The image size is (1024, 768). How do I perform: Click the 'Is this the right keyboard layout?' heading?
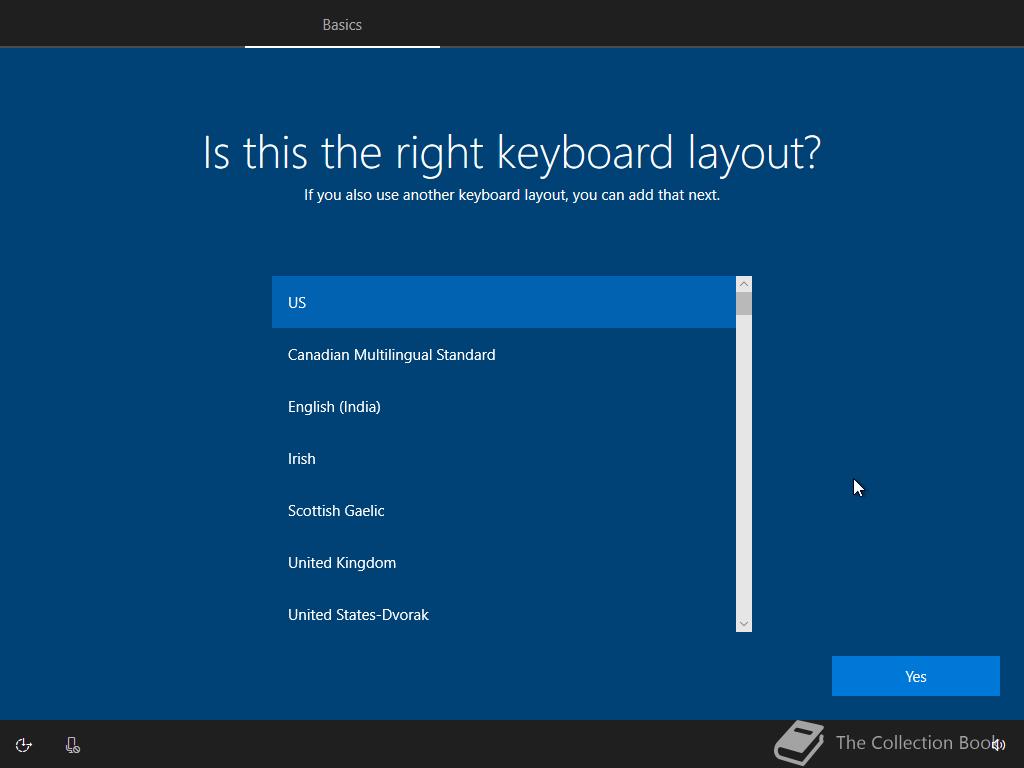[x=512, y=152]
